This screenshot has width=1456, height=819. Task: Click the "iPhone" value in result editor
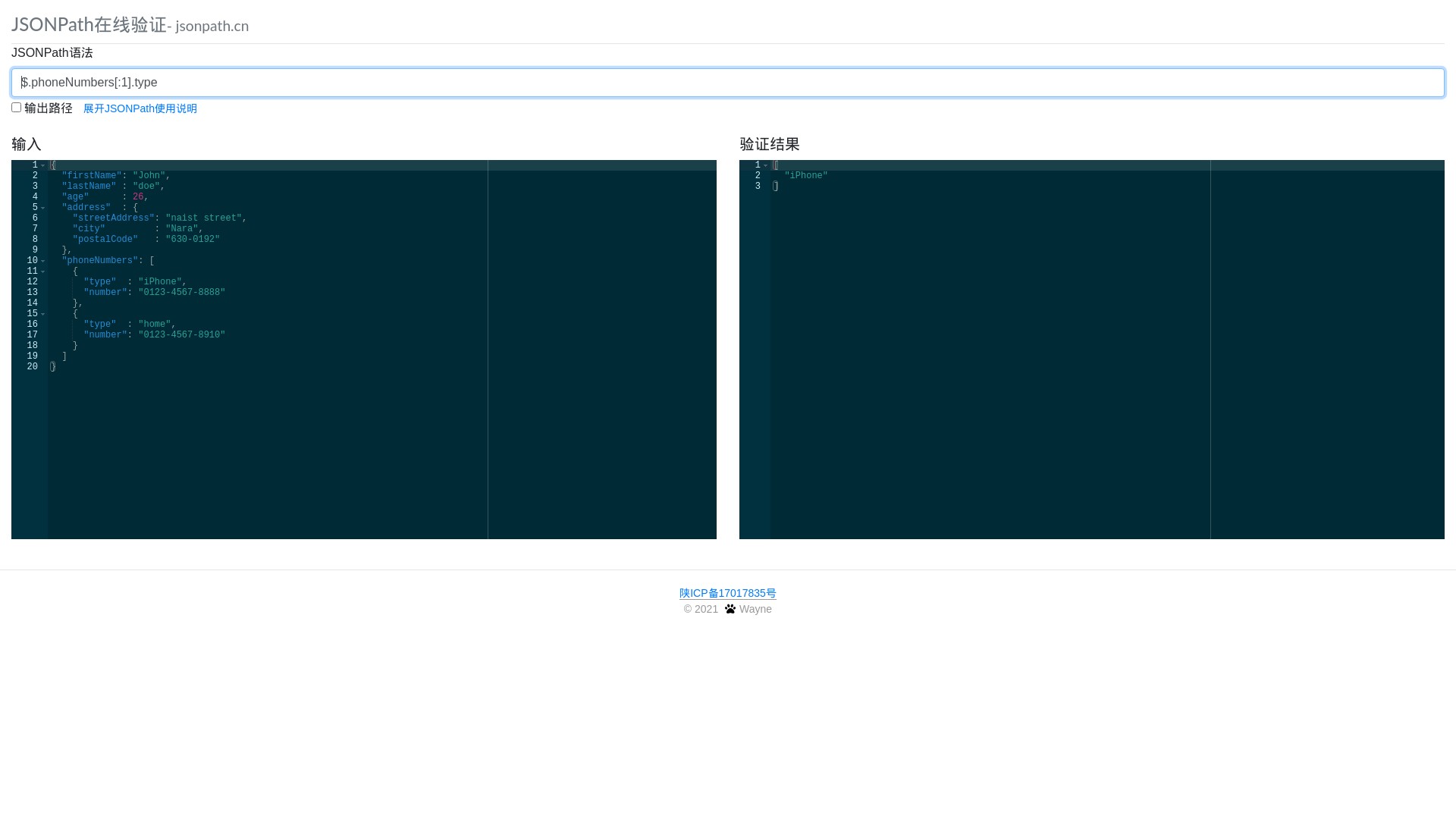pyautogui.click(x=805, y=176)
